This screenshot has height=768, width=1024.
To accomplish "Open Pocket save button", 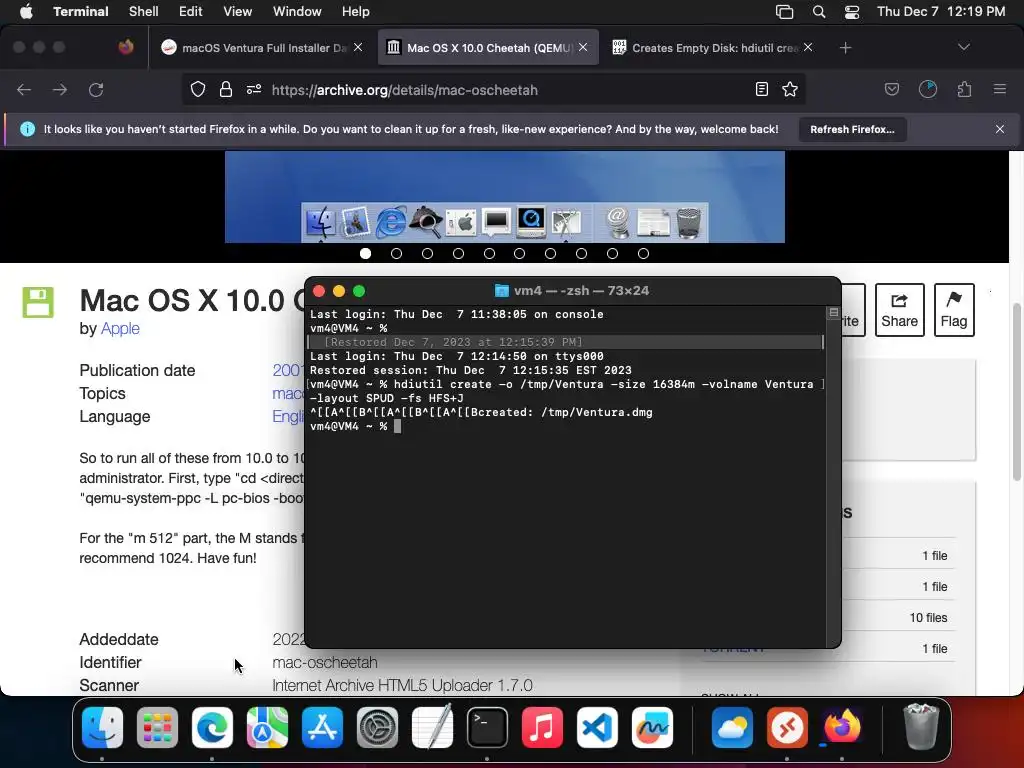I will (891, 89).
